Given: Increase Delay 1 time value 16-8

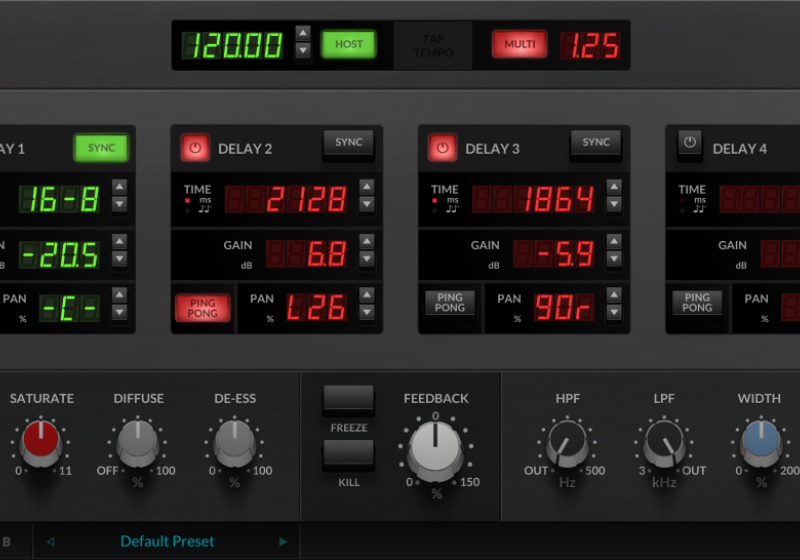Looking at the screenshot, I should coord(119,187).
